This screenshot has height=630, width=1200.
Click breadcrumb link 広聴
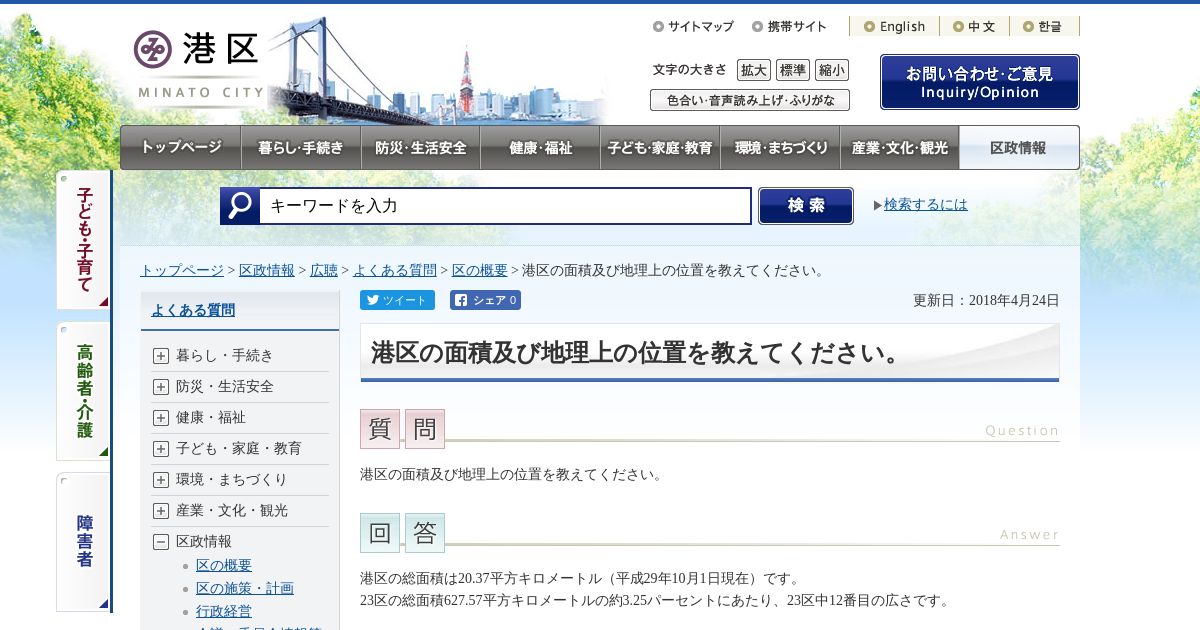click(324, 270)
